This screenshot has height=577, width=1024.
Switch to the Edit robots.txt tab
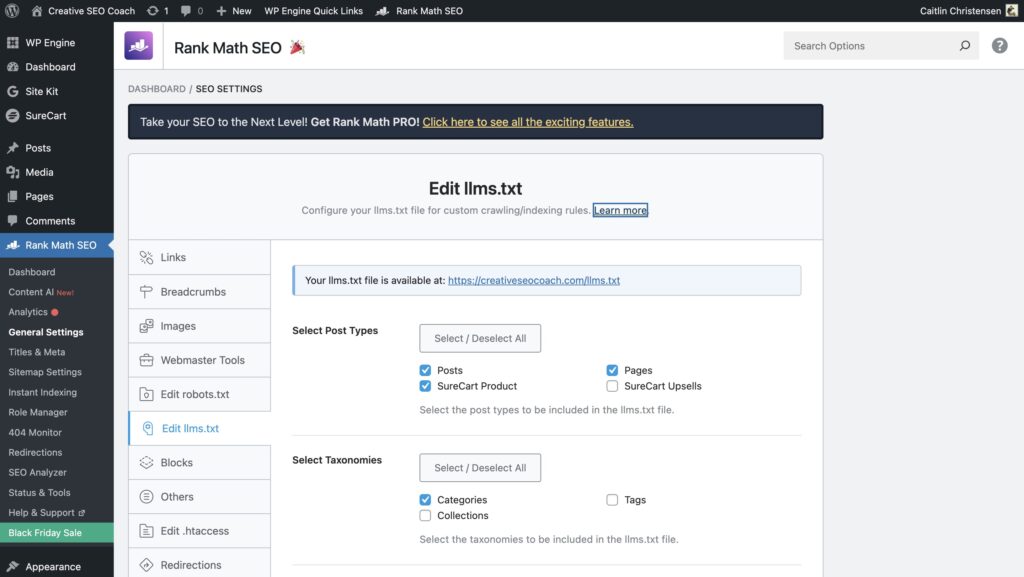194,394
